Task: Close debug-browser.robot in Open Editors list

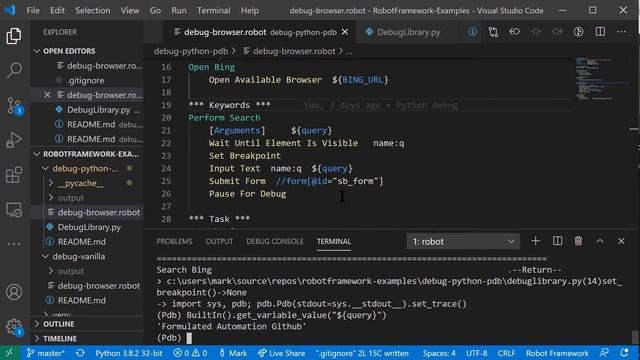Action: tap(47, 95)
